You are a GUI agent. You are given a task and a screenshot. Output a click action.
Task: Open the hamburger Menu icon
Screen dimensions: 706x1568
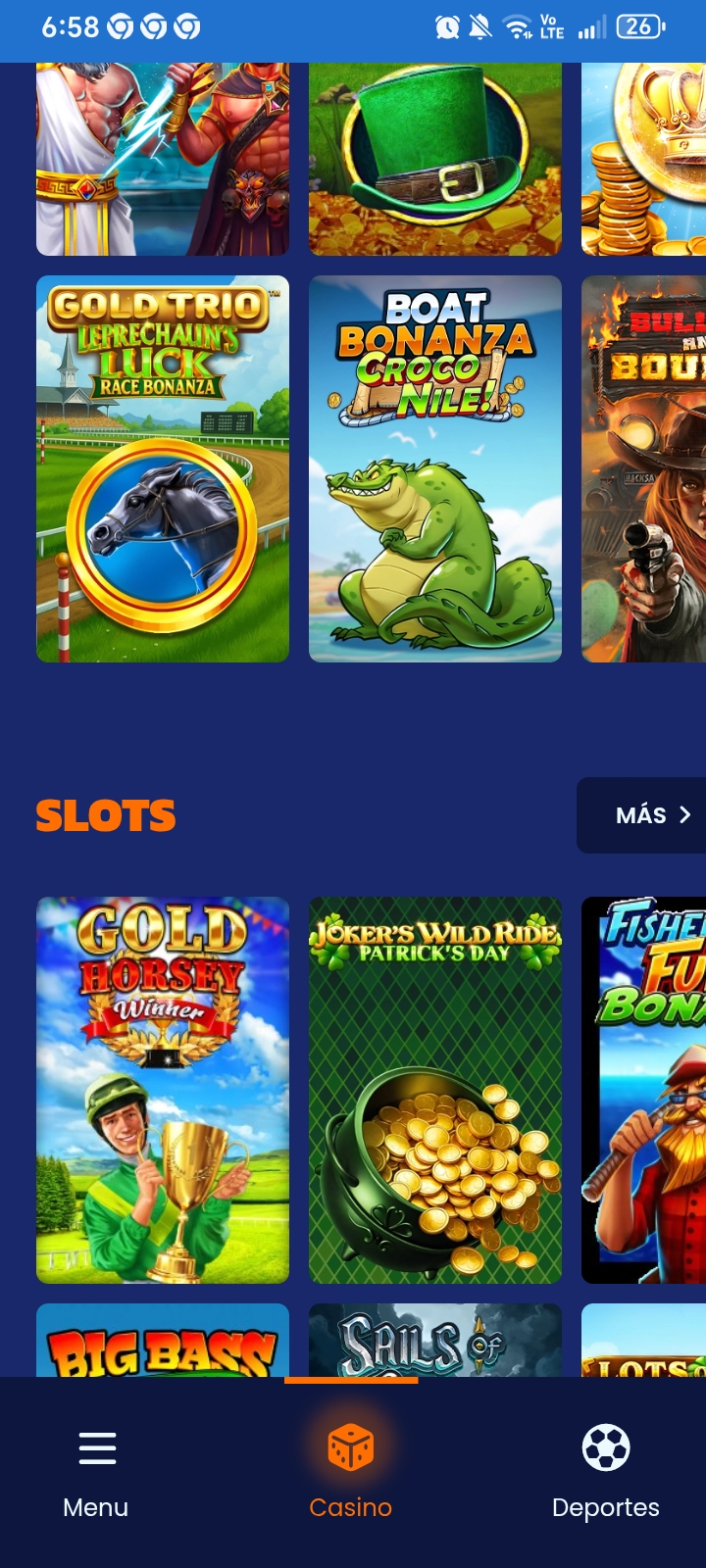[97, 1447]
